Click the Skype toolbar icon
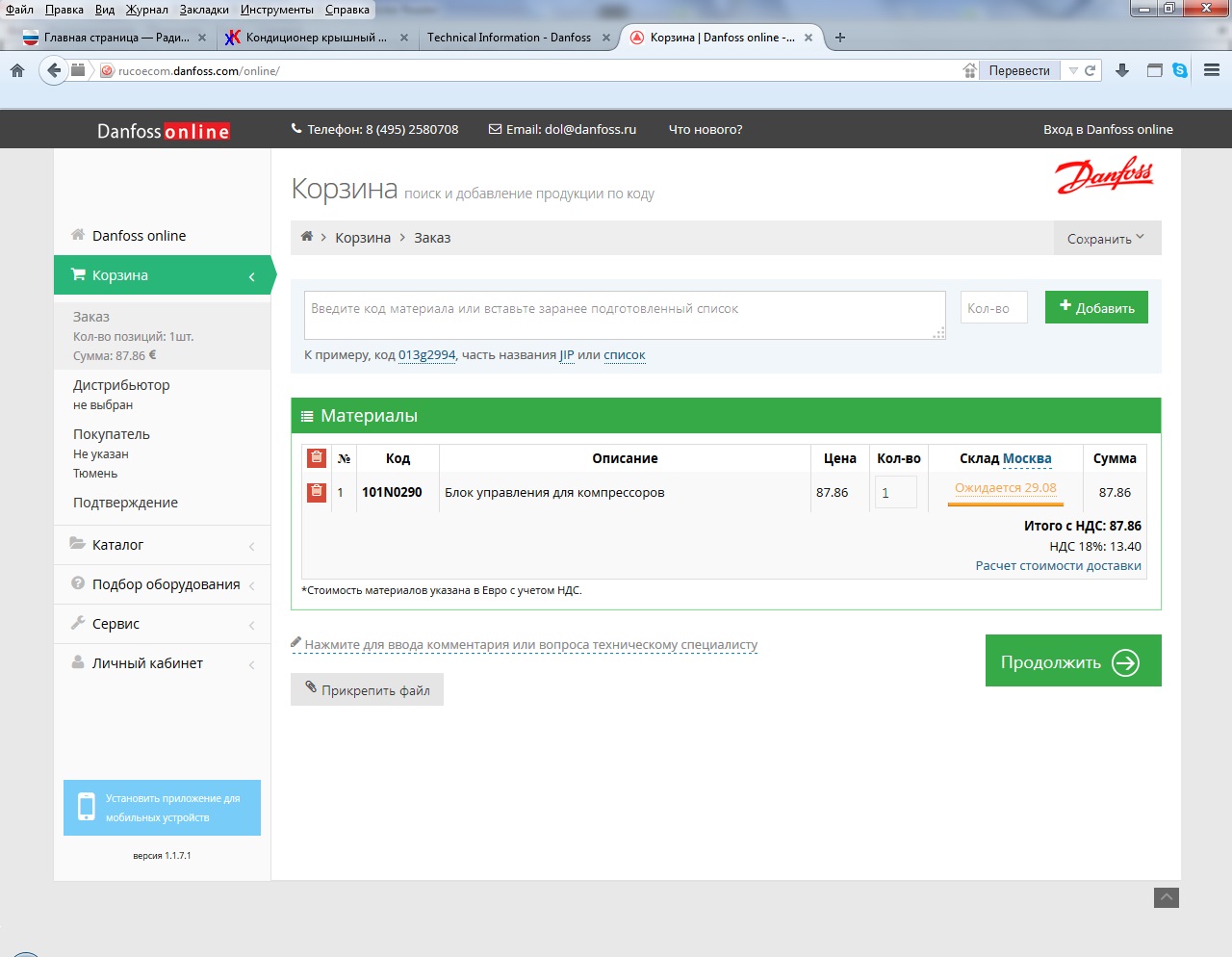The image size is (1232, 957). pyautogui.click(x=1180, y=70)
